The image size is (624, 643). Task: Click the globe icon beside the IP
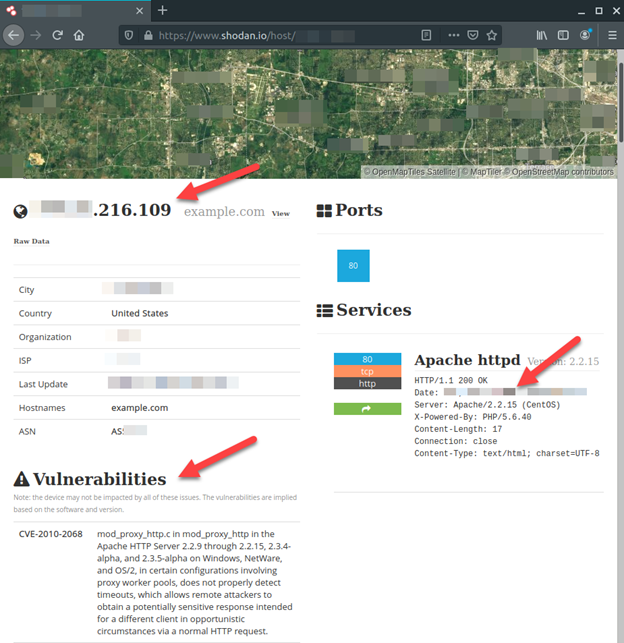(20, 212)
